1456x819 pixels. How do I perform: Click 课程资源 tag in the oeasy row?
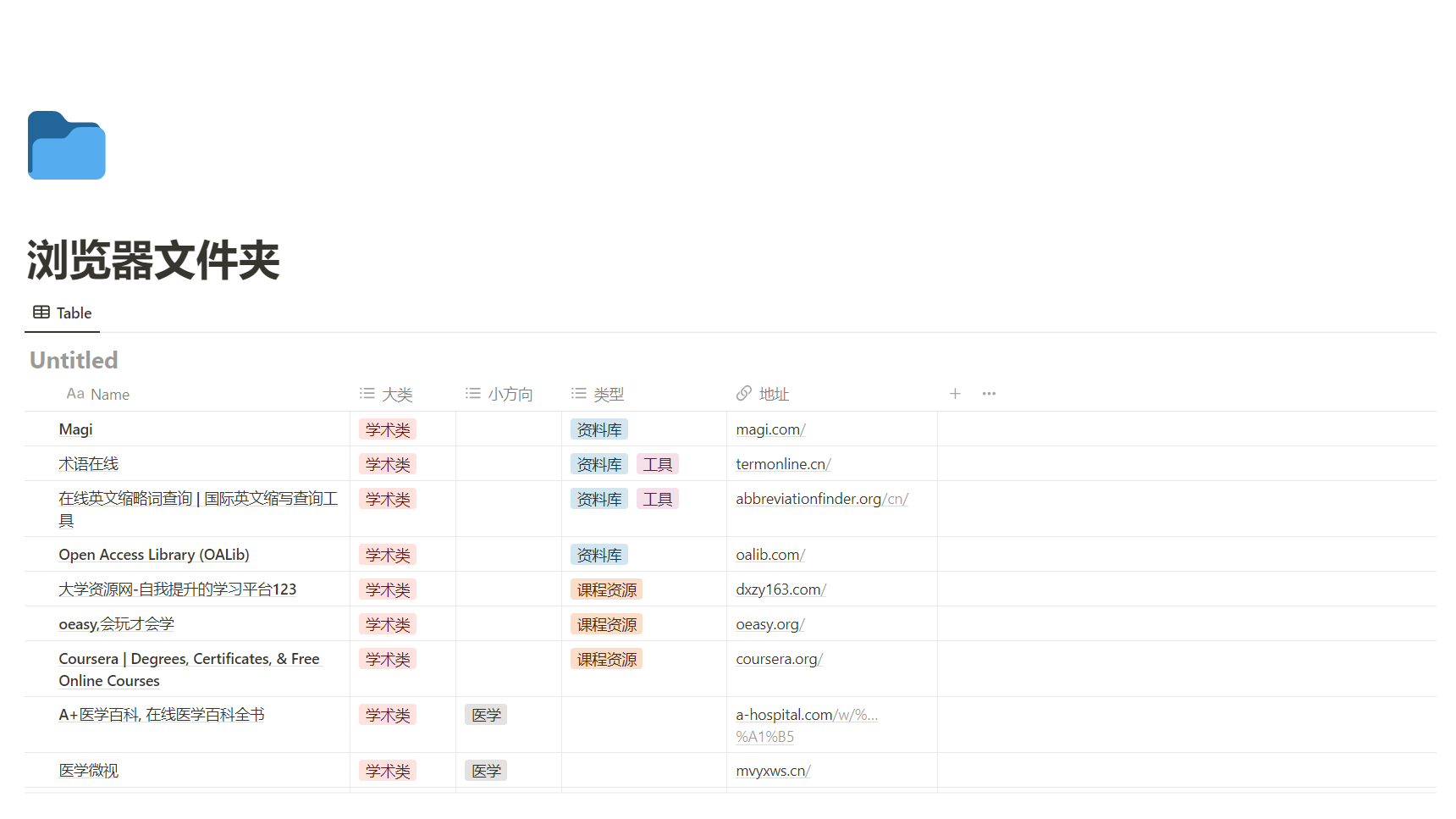pos(606,624)
